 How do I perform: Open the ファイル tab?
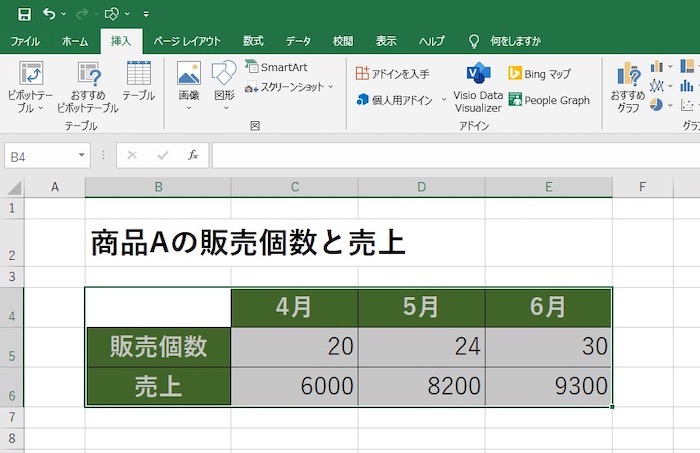pyautogui.click(x=25, y=41)
